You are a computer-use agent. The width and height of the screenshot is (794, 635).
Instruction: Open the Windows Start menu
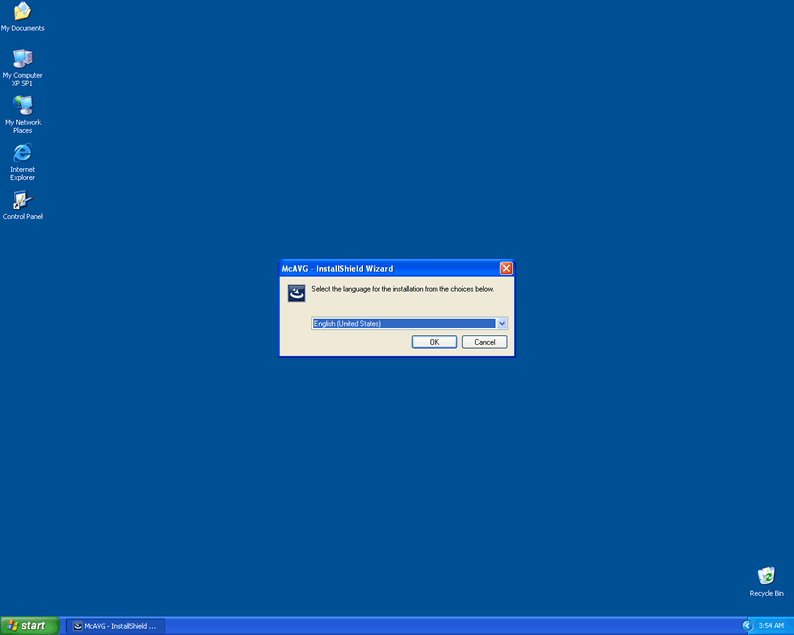tap(28, 625)
